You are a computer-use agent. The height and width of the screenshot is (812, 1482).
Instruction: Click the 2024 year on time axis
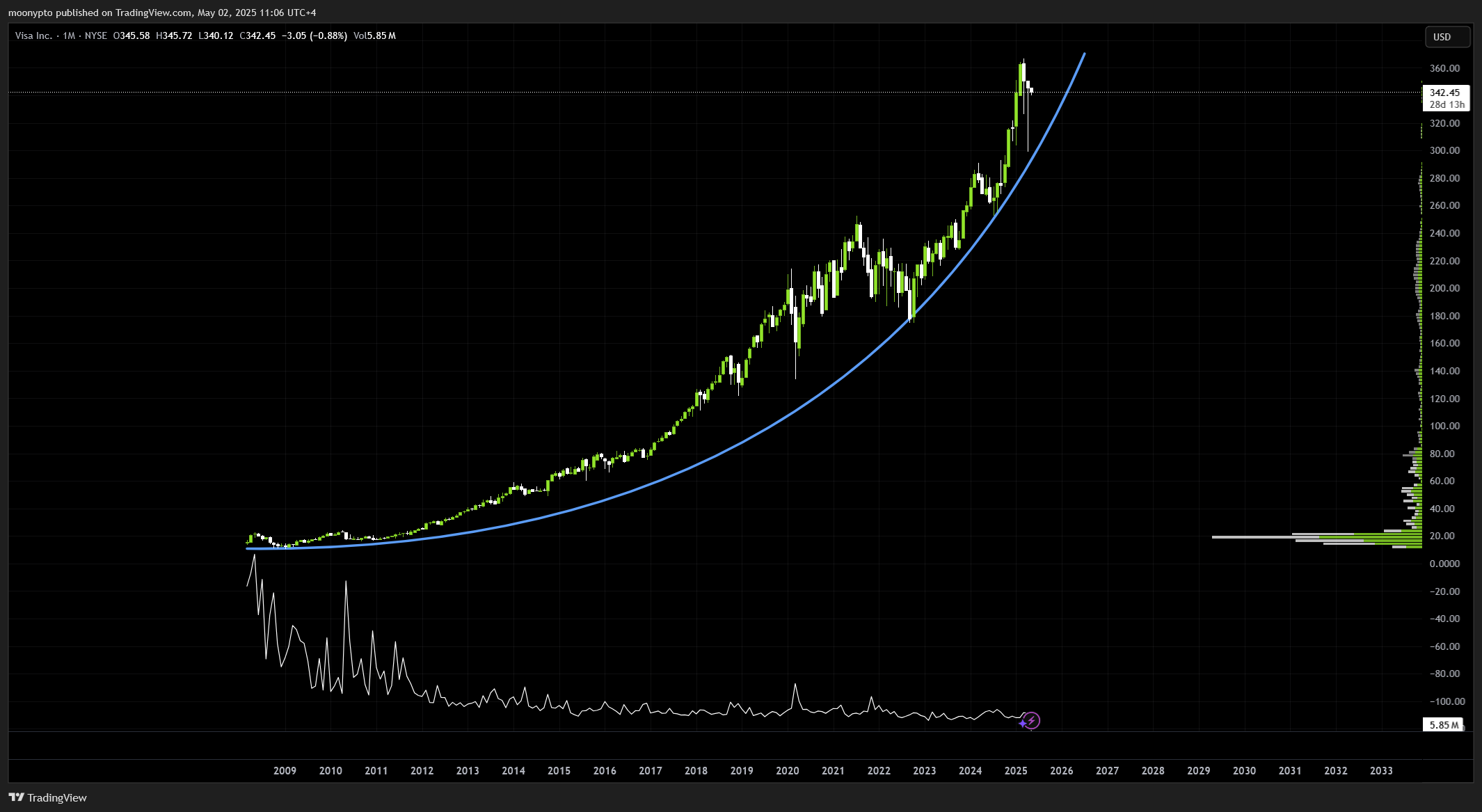point(971,771)
